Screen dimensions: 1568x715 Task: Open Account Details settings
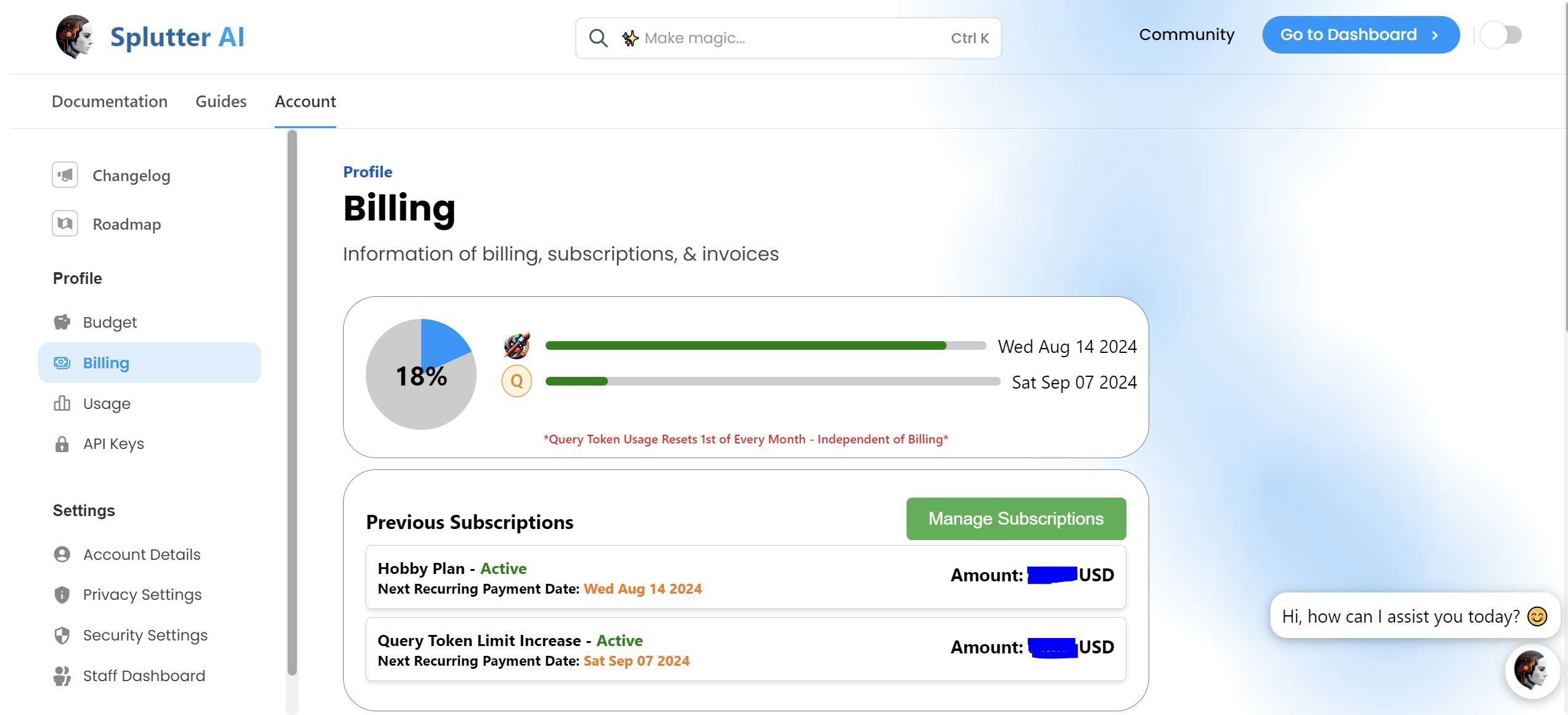[142, 554]
